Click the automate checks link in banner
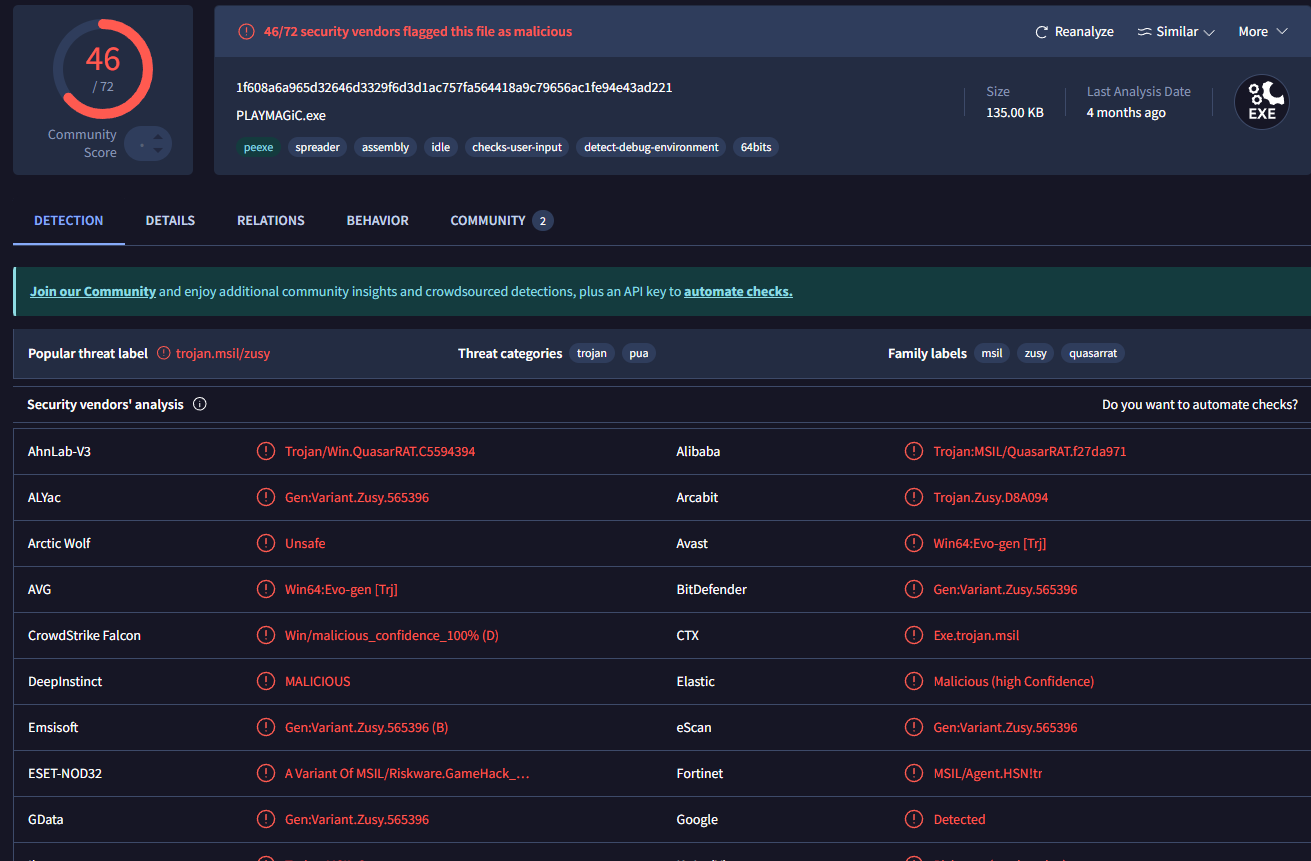 (x=738, y=292)
